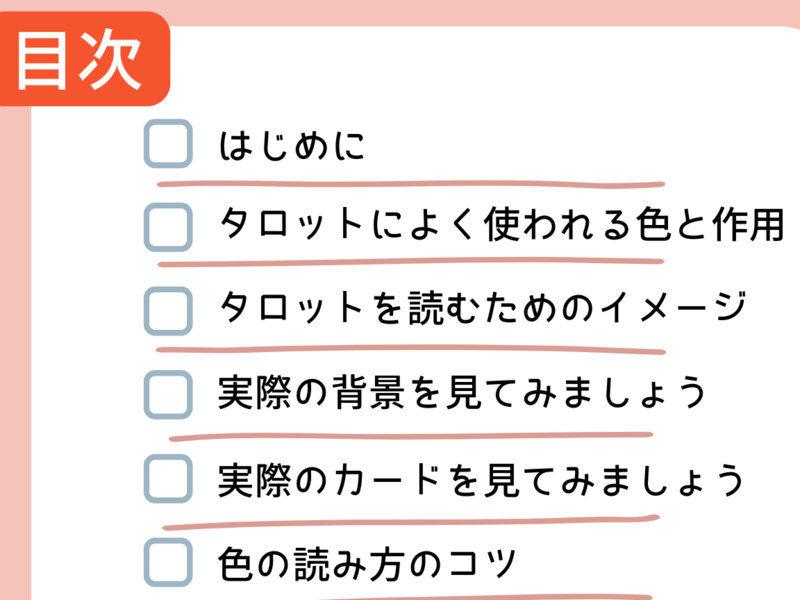Click the underline below タロットによく使われる色と作用
The width and height of the screenshot is (800, 600).
(410, 262)
